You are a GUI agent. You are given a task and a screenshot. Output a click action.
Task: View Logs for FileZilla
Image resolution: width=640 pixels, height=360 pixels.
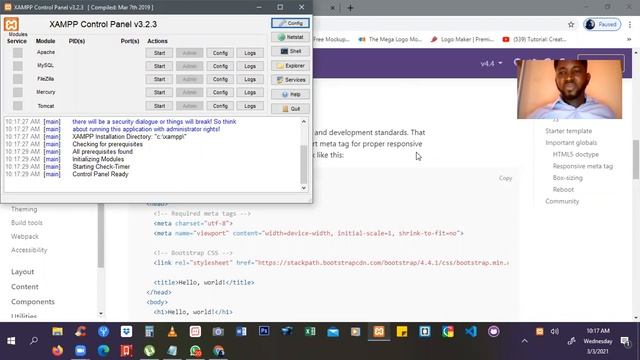pyautogui.click(x=250, y=79)
